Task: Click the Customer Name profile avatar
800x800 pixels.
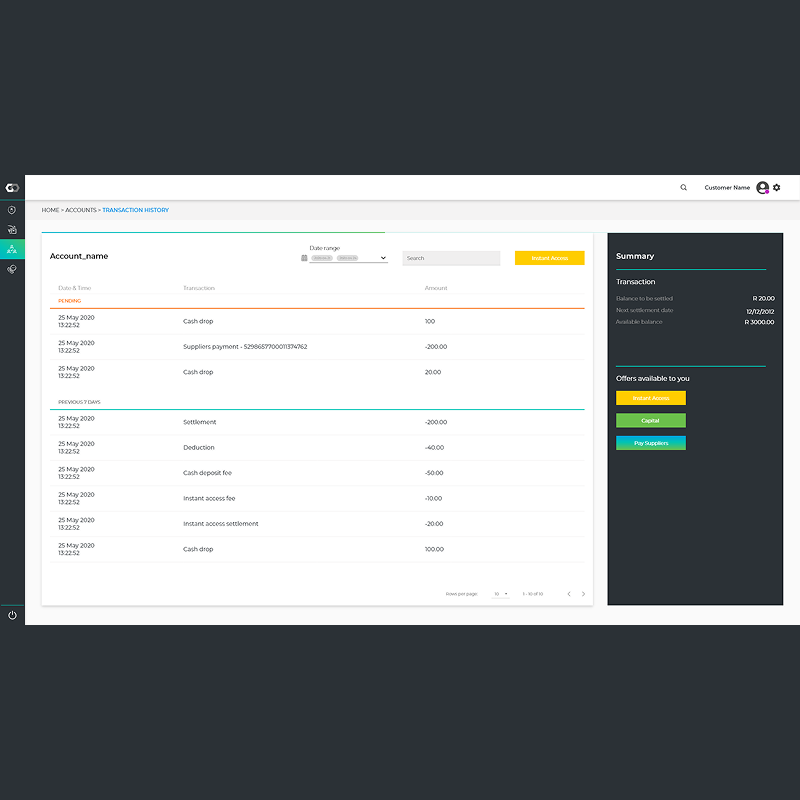Action: (x=762, y=188)
